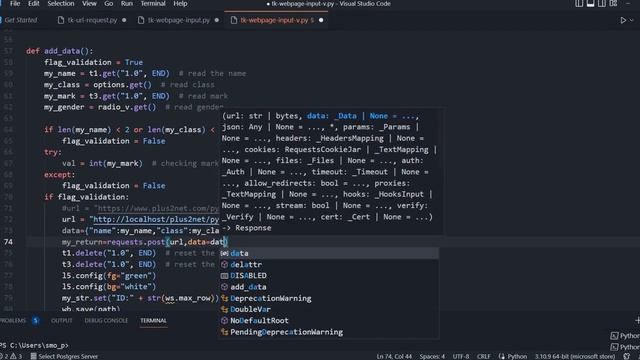Open the Debug Console panel tab

tap(106, 321)
